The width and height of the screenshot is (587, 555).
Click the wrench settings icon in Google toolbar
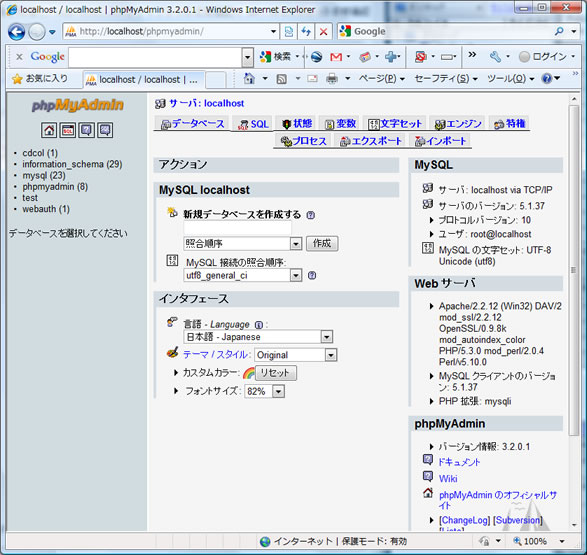(x=495, y=57)
